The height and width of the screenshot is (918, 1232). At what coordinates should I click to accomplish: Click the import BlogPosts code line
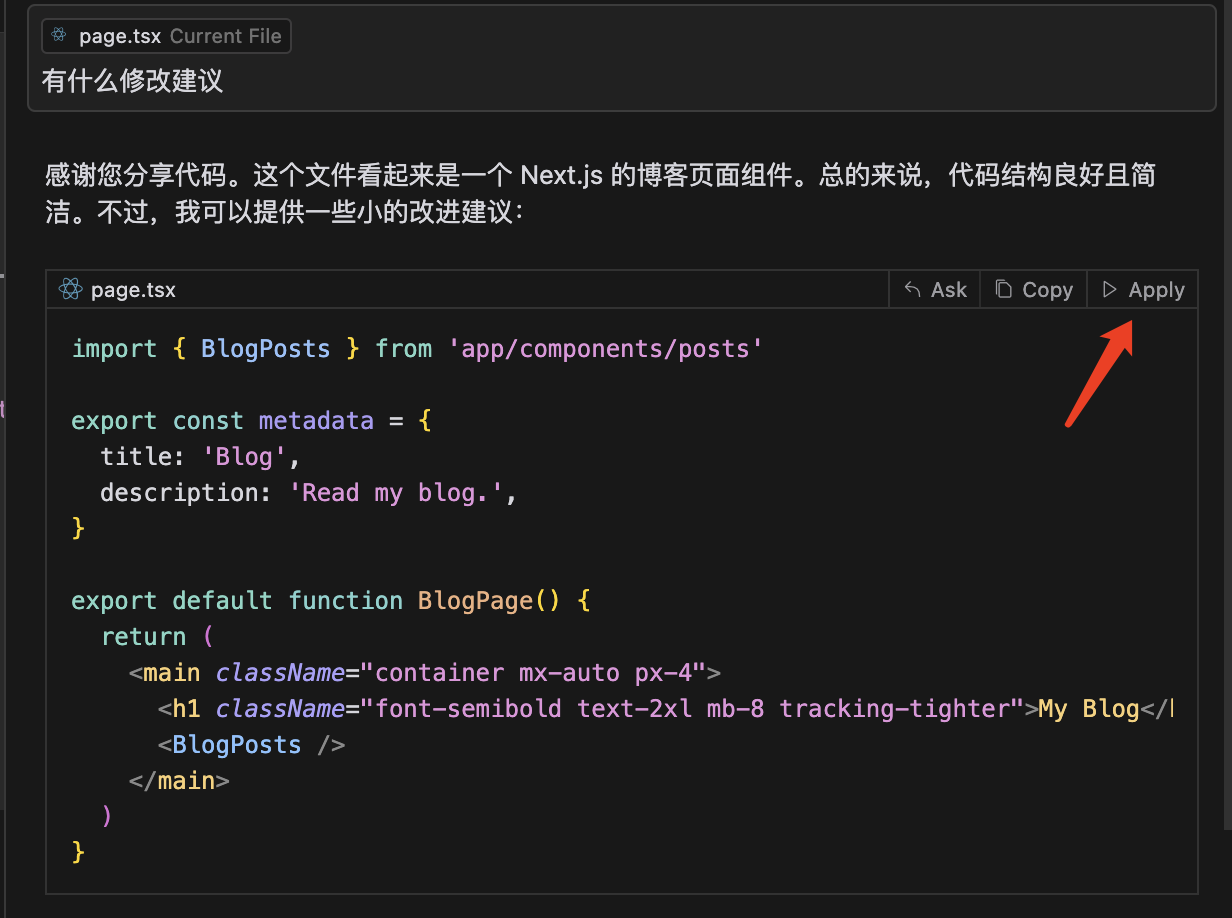coord(417,349)
